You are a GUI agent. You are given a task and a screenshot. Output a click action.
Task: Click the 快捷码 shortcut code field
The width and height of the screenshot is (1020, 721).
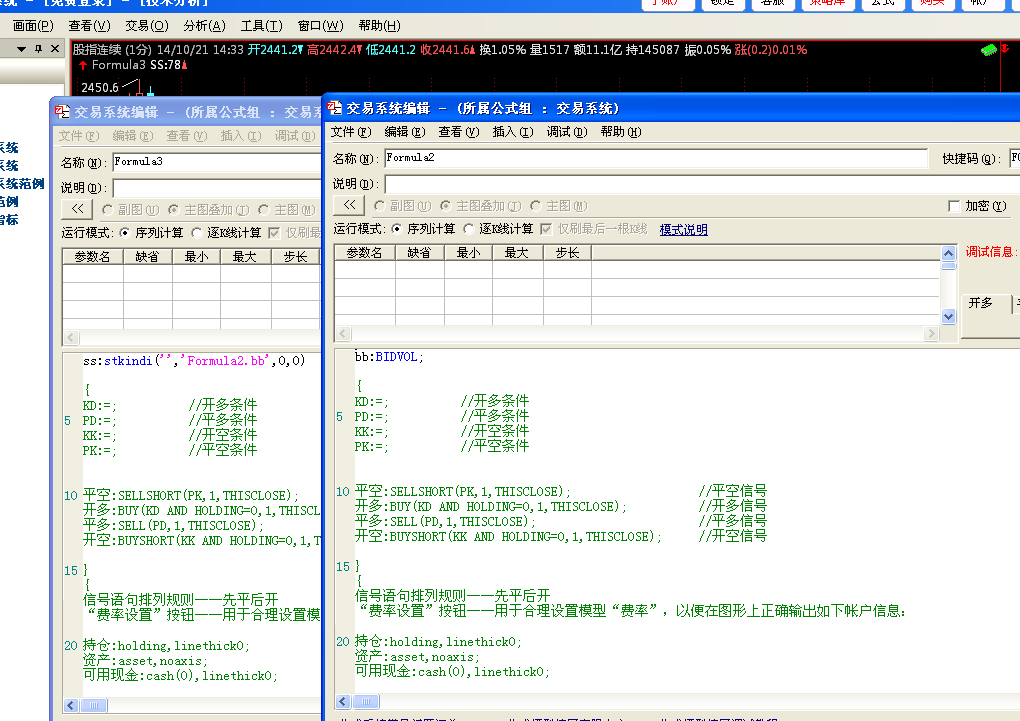click(x=1015, y=158)
